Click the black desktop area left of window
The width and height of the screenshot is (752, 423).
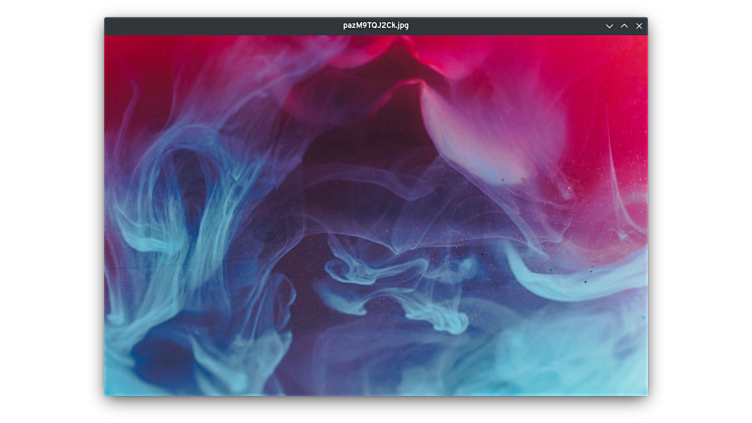[50, 210]
